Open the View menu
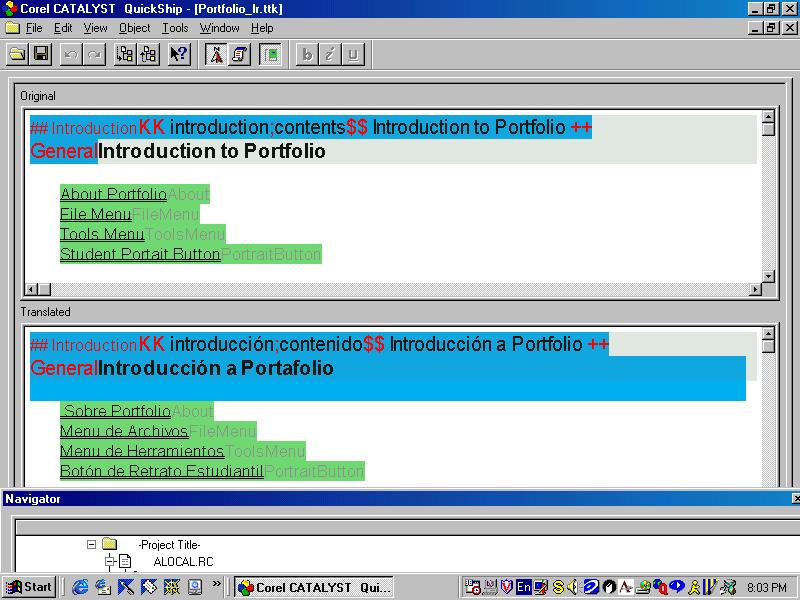The width and height of the screenshot is (800, 600). [x=95, y=28]
